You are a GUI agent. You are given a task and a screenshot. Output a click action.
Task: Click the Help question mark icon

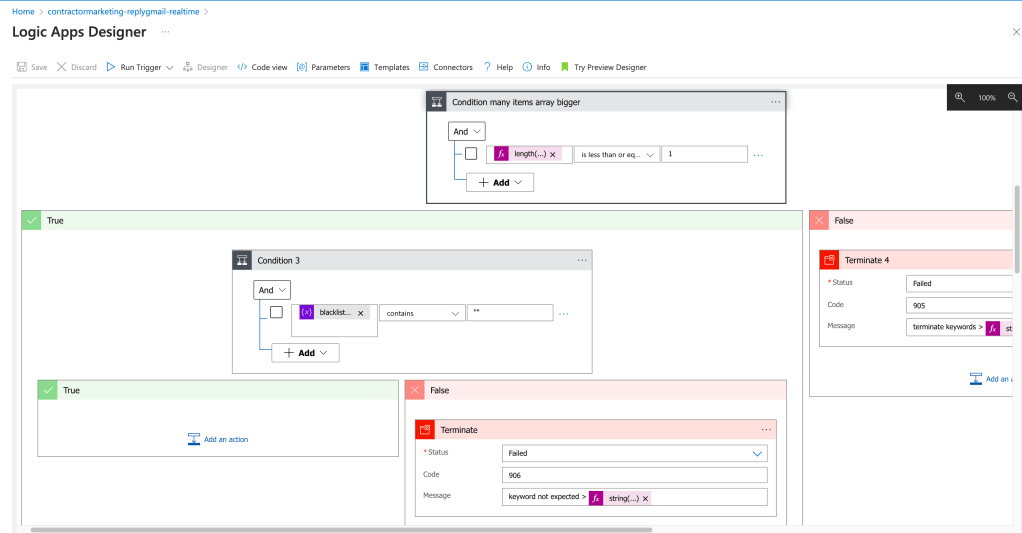pos(487,66)
